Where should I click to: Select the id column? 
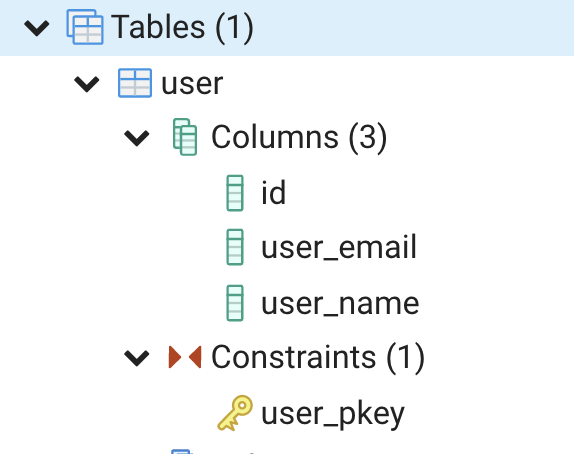(x=273, y=192)
